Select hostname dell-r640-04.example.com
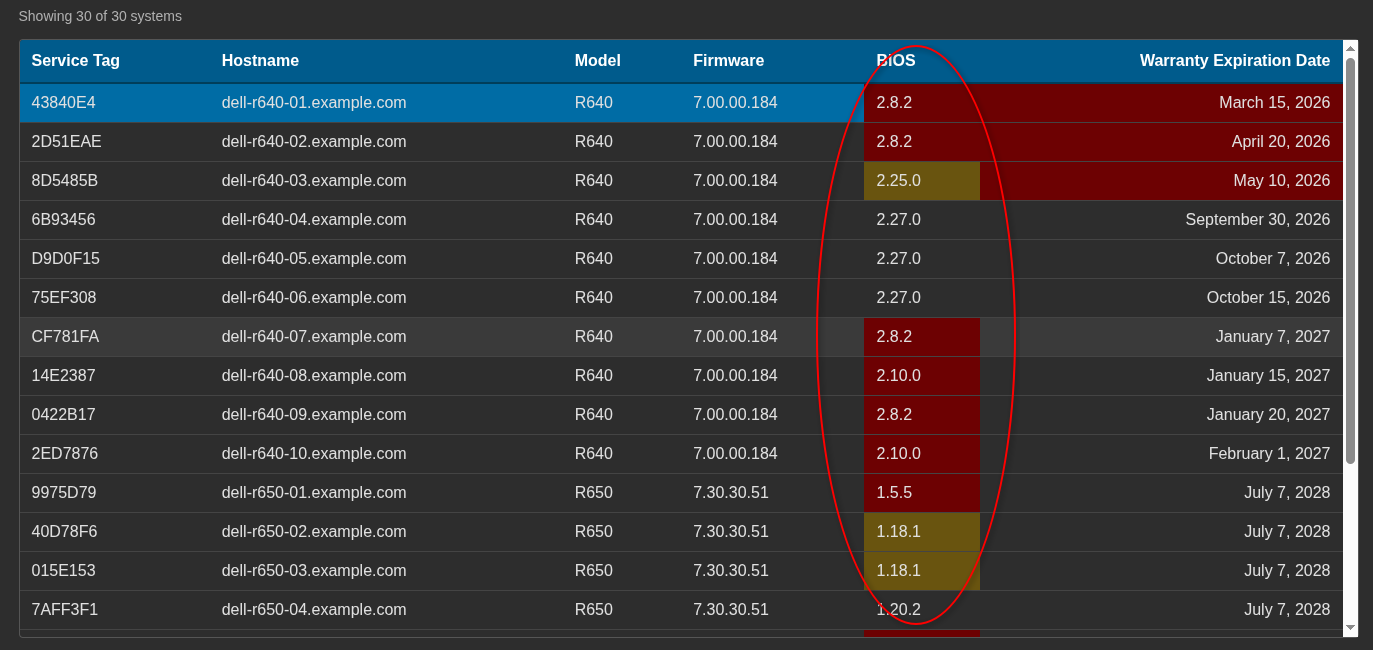 314,220
